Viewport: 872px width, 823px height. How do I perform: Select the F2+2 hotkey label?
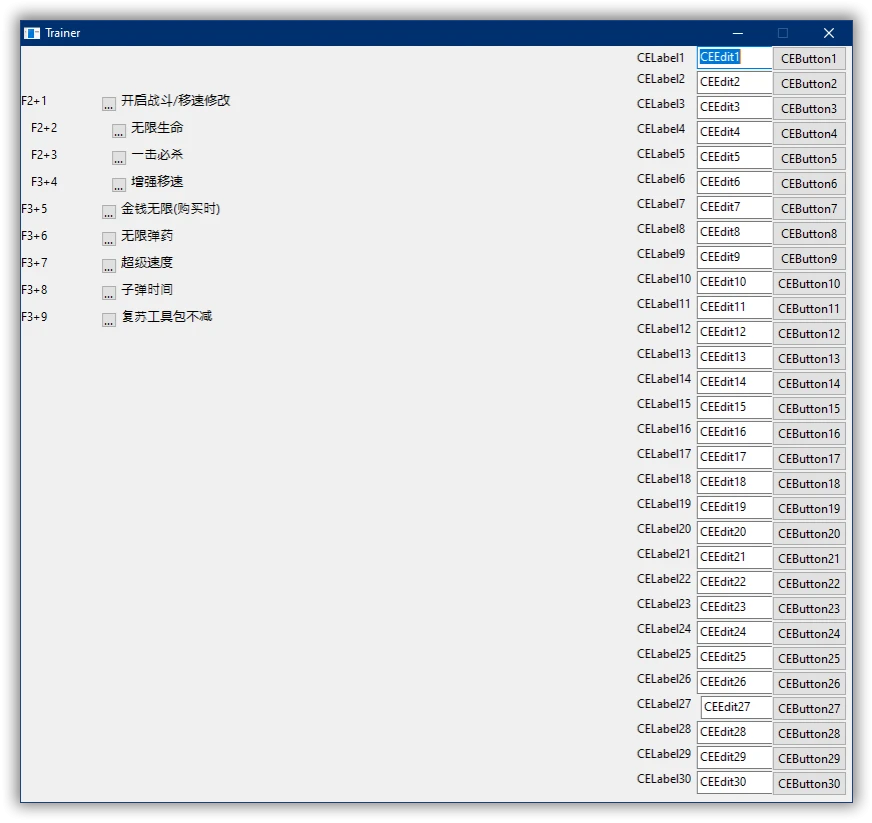[x=44, y=128]
